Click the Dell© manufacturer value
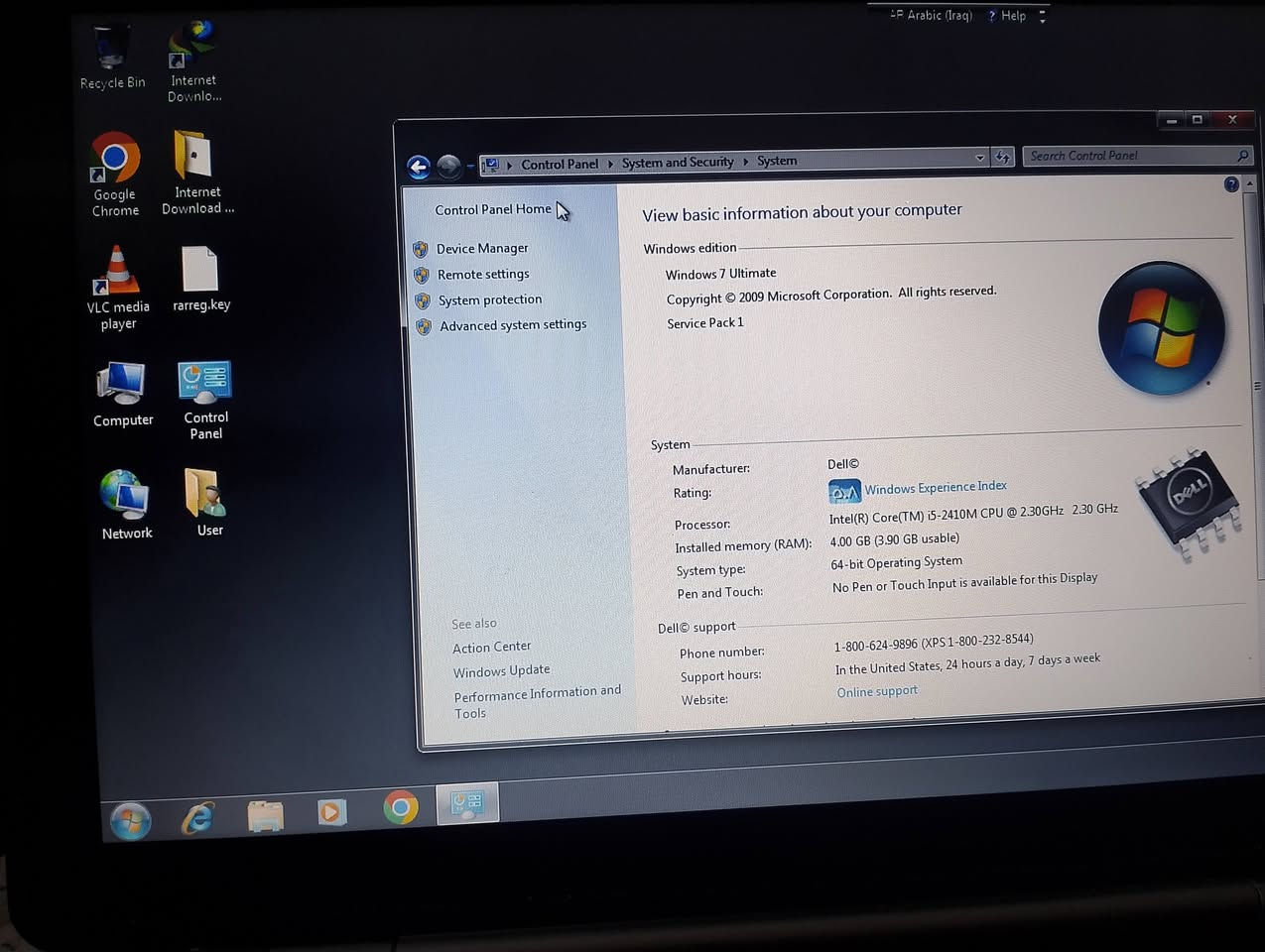This screenshot has height=952, width=1265. (x=843, y=464)
